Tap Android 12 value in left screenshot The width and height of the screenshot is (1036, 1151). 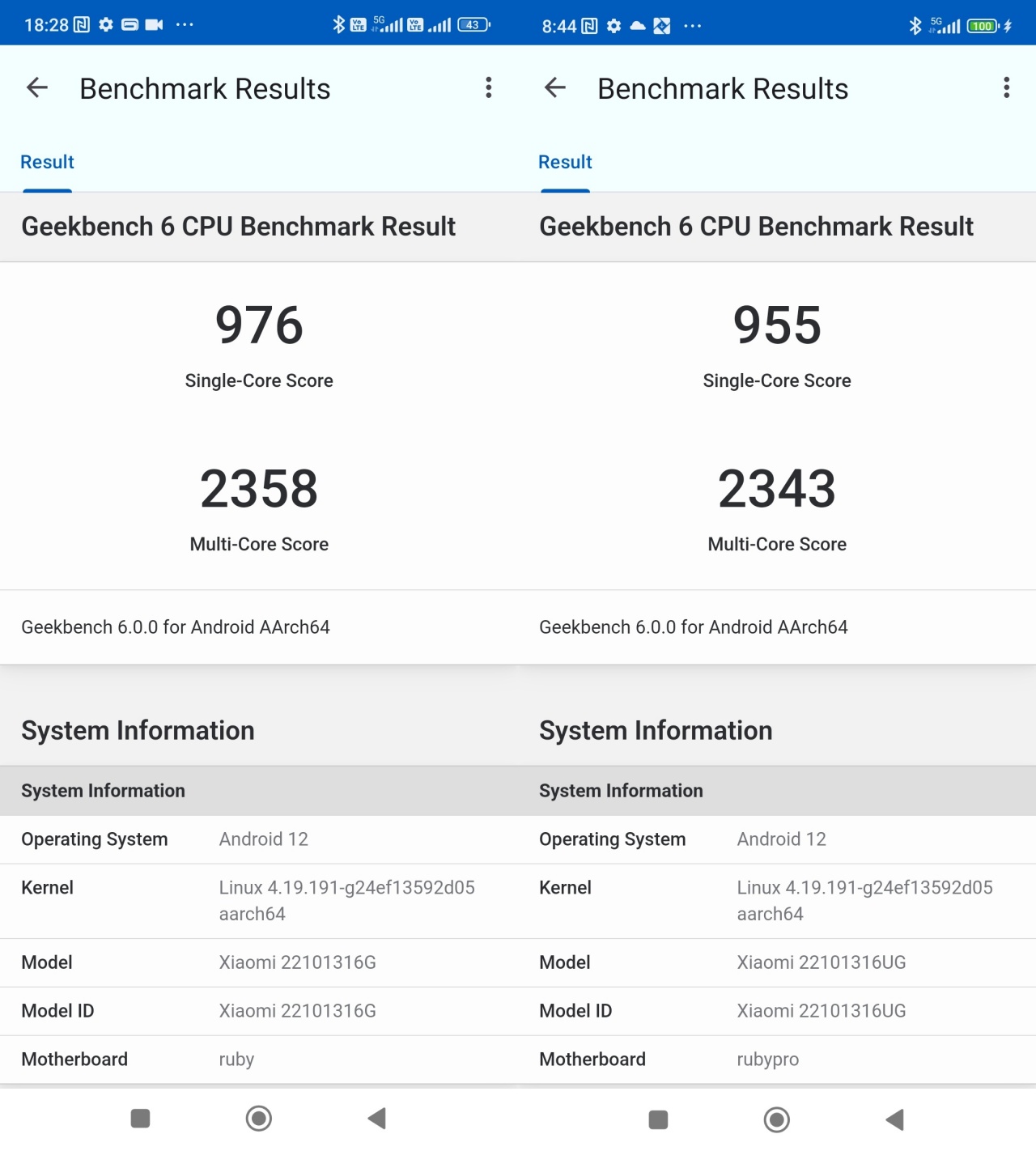(x=264, y=839)
